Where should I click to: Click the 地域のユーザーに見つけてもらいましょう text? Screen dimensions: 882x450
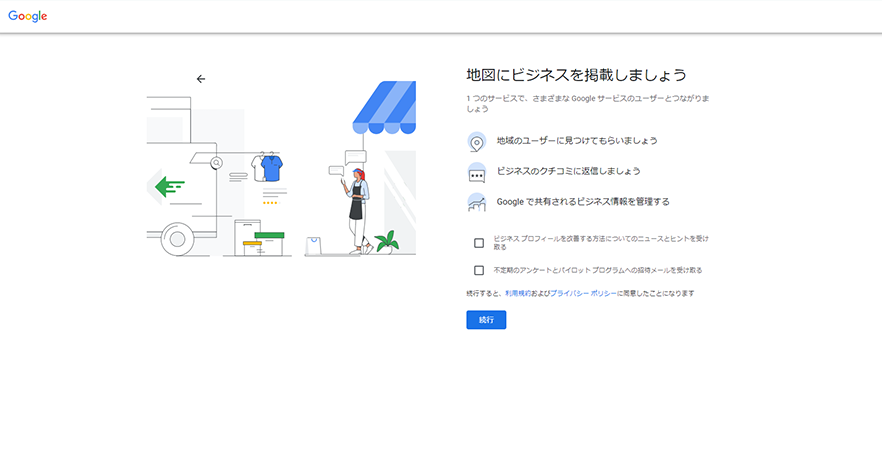(x=577, y=141)
